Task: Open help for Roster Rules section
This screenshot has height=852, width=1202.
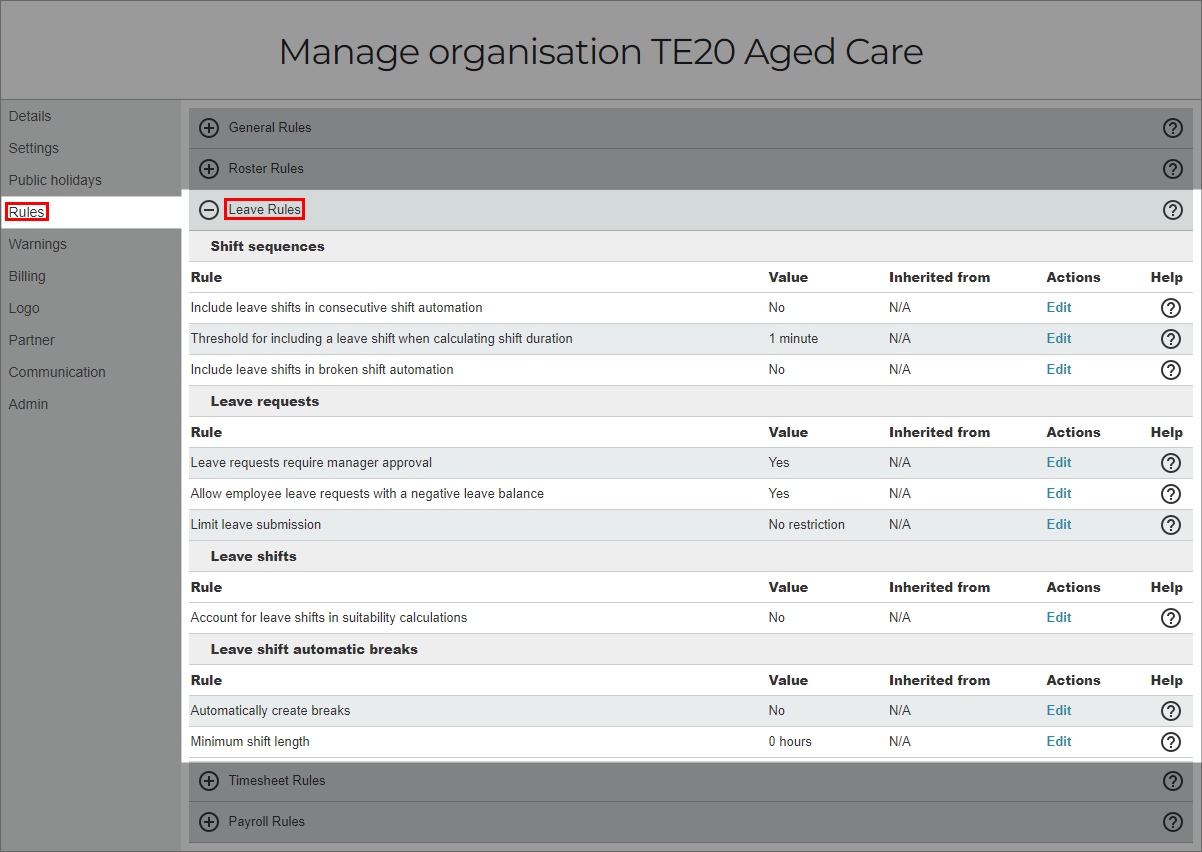Action: pyautogui.click(x=1173, y=169)
